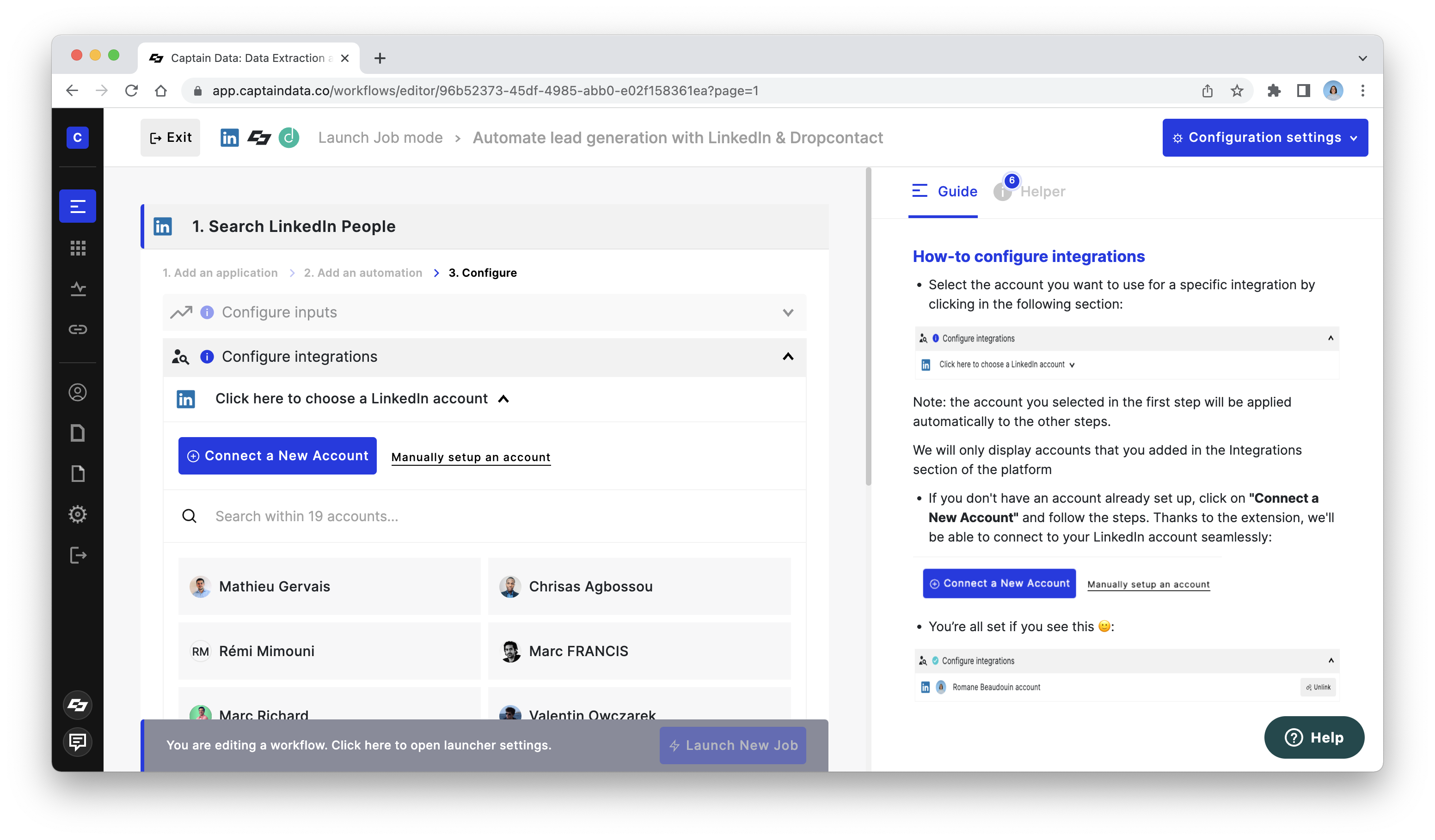This screenshot has width=1435, height=840.
Task: Click the blue C workspace icon in sidebar
Action: tap(78, 137)
